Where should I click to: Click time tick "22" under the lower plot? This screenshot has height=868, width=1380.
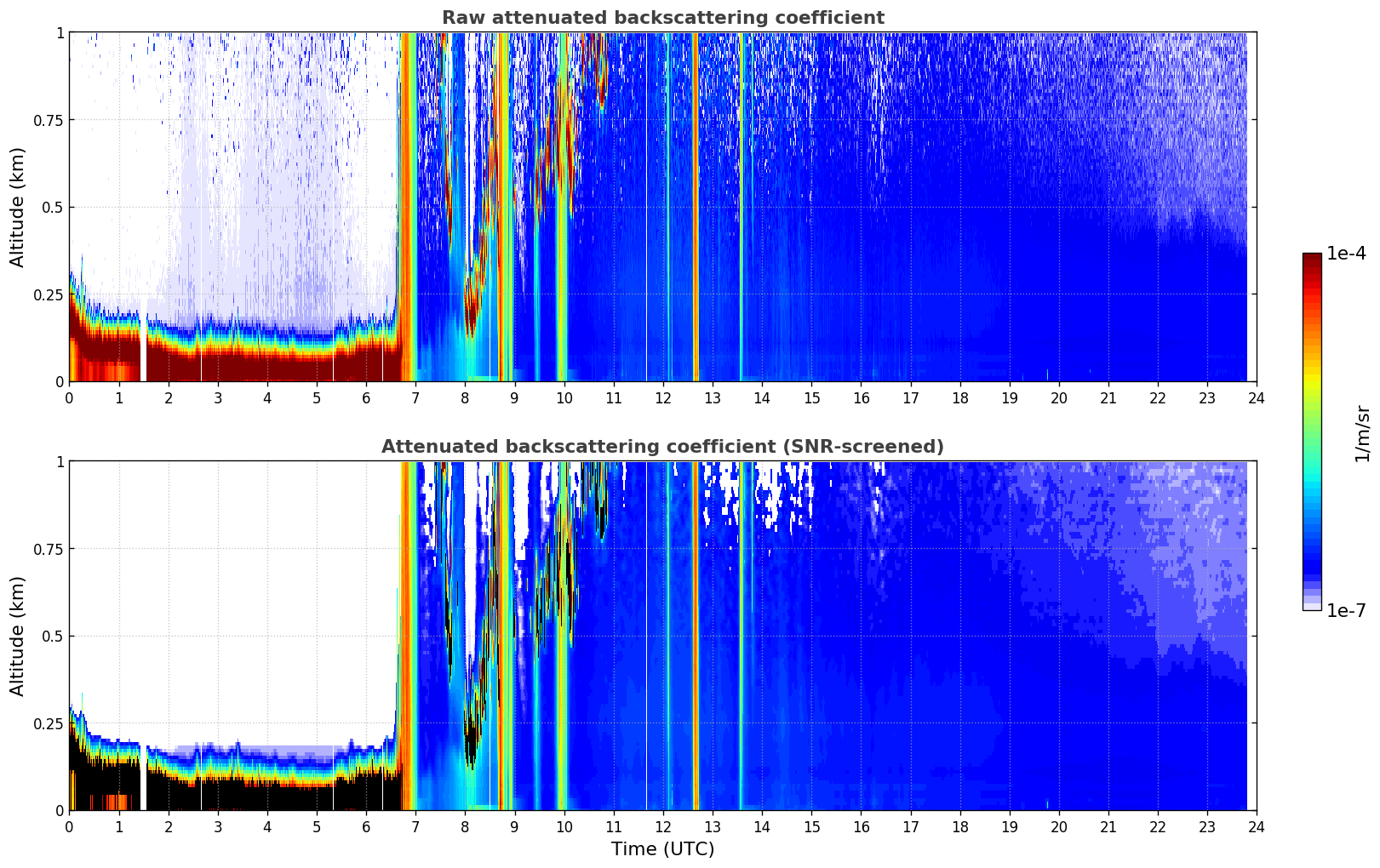1158,826
